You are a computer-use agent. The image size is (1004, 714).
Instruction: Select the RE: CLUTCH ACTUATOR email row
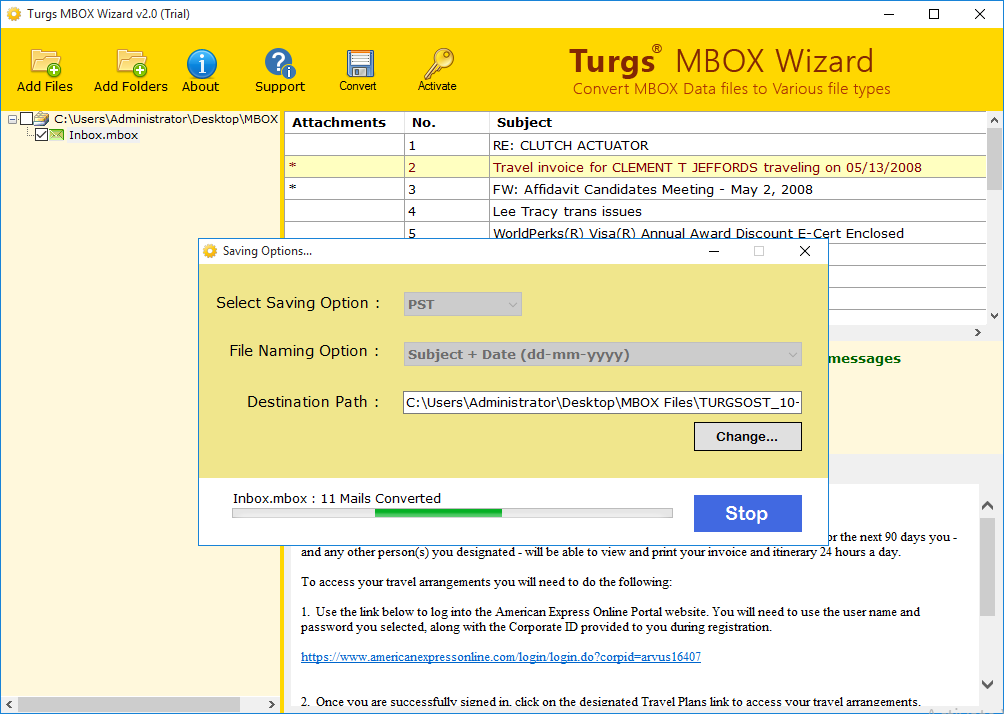635,145
